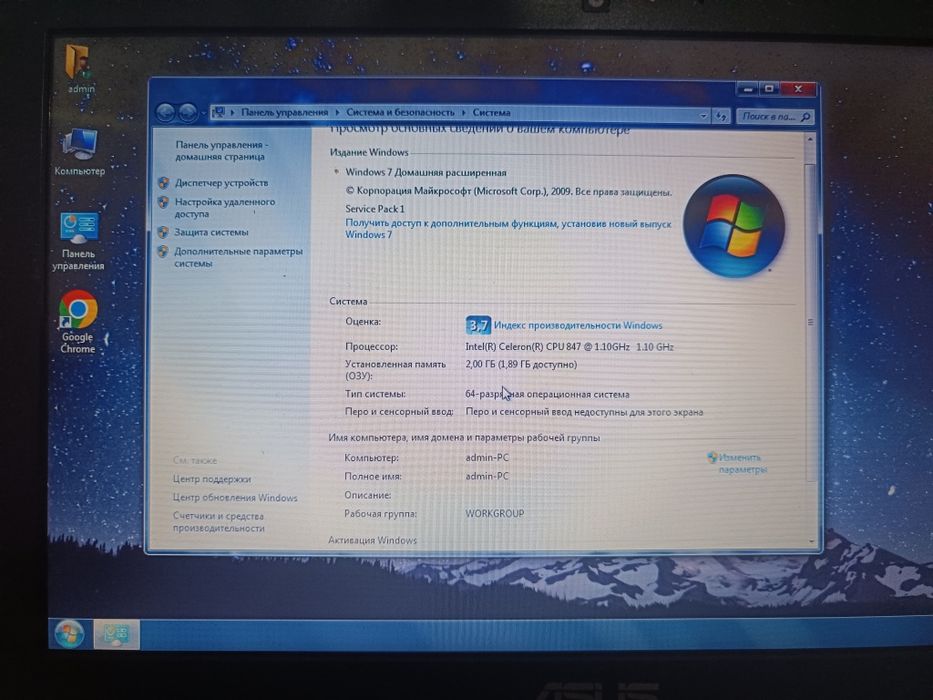Maximize the System window
This screenshot has height=700, width=933.
pyautogui.click(x=769, y=89)
